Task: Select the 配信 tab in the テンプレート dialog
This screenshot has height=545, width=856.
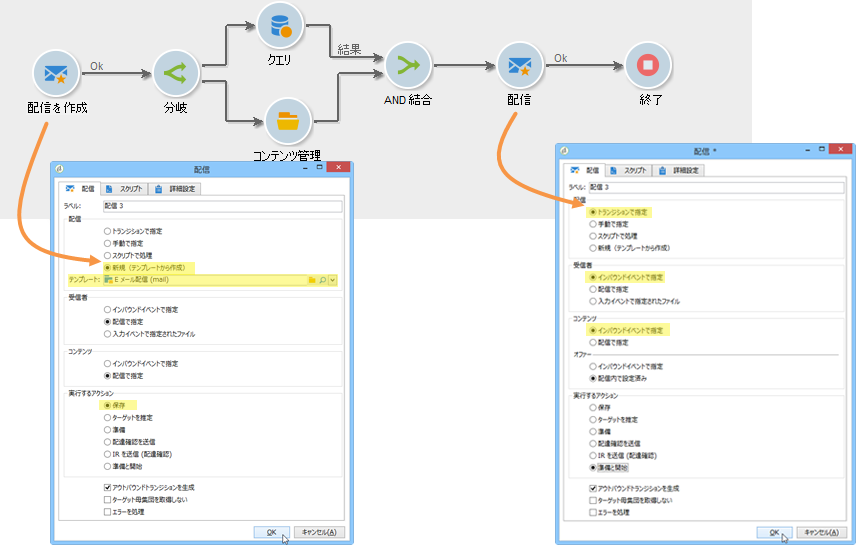Action: [x=80, y=188]
